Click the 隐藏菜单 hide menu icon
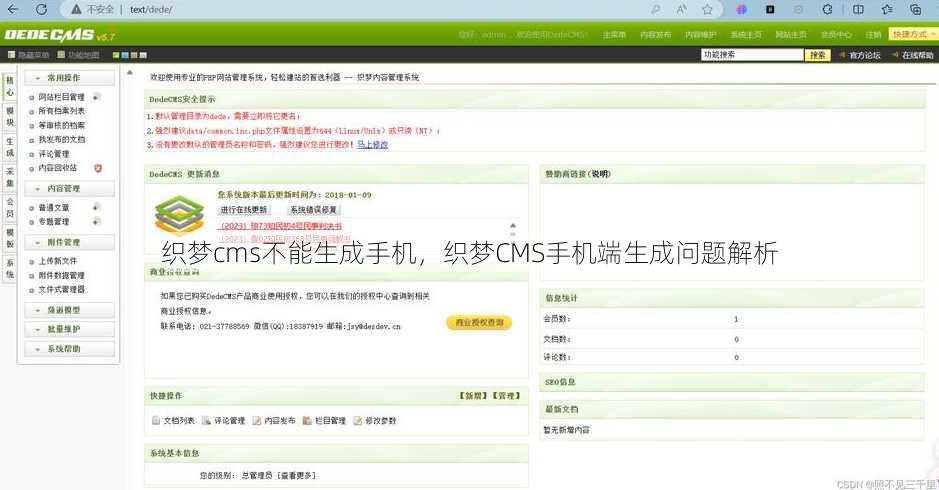Viewport: 939px width, 490px height. coord(11,55)
